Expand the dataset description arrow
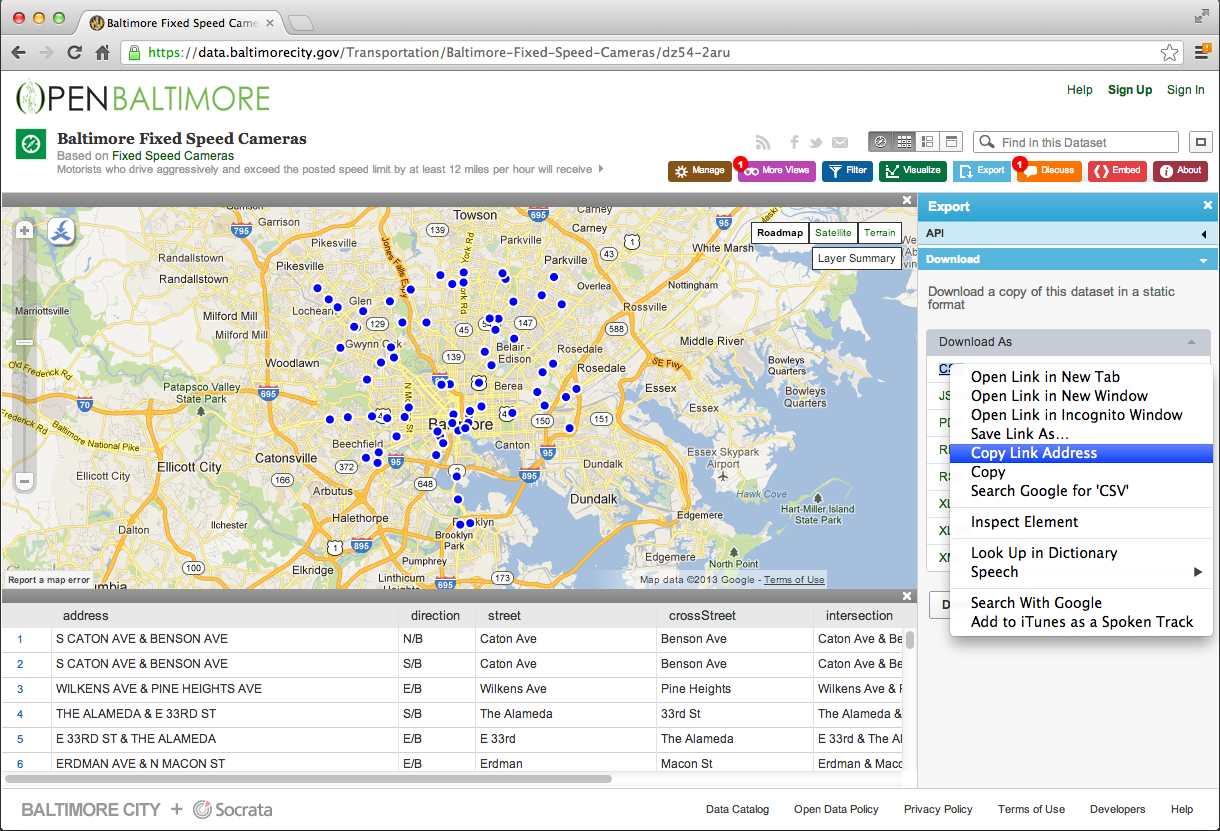The image size is (1220, 831). (601, 169)
